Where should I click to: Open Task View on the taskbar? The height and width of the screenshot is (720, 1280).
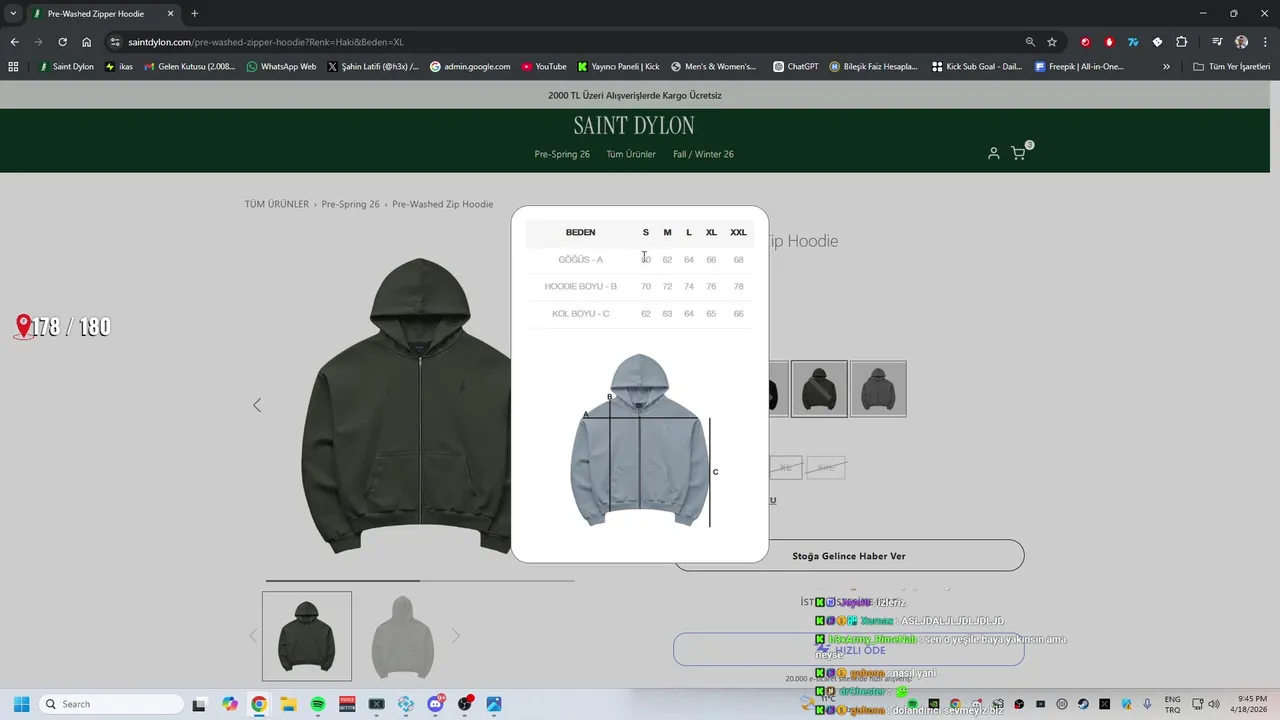(x=200, y=704)
